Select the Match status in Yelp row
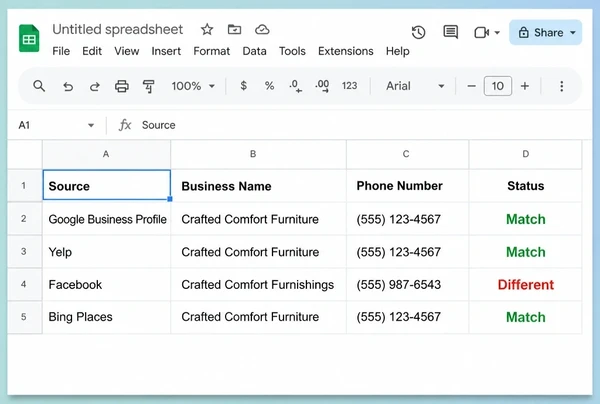 (x=525, y=252)
